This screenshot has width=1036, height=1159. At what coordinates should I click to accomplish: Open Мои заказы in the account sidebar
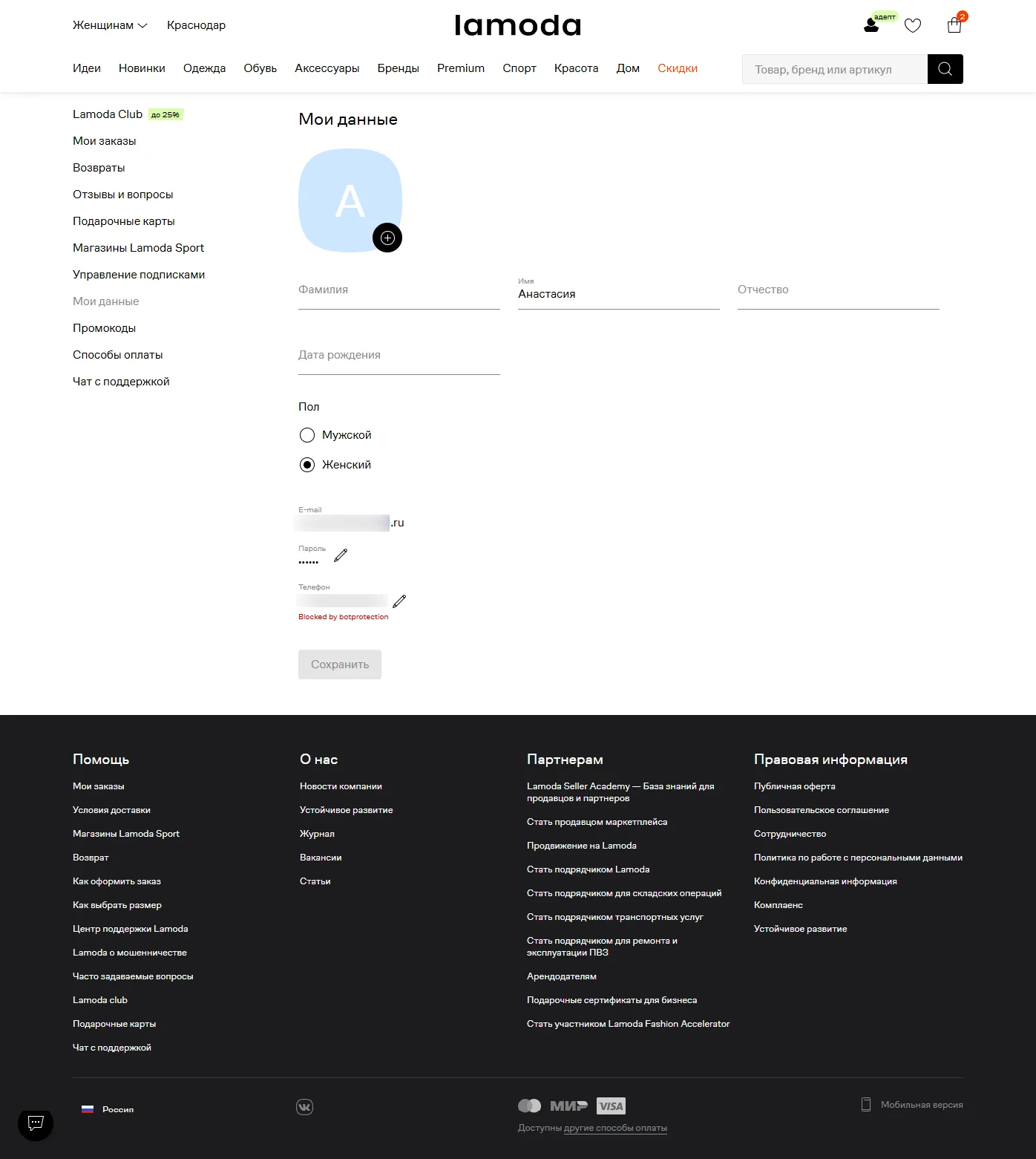105,141
